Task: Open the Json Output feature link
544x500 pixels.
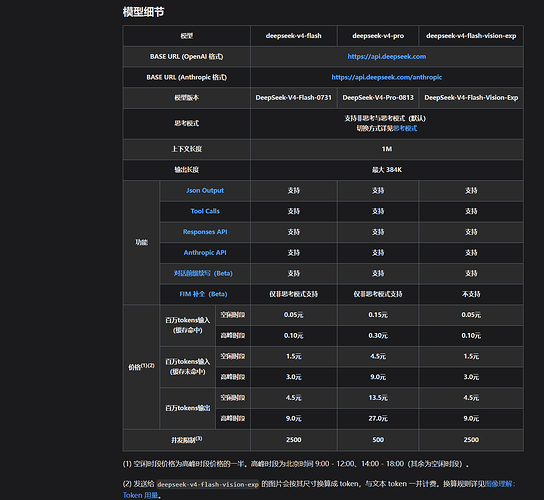Action: click(205, 190)
